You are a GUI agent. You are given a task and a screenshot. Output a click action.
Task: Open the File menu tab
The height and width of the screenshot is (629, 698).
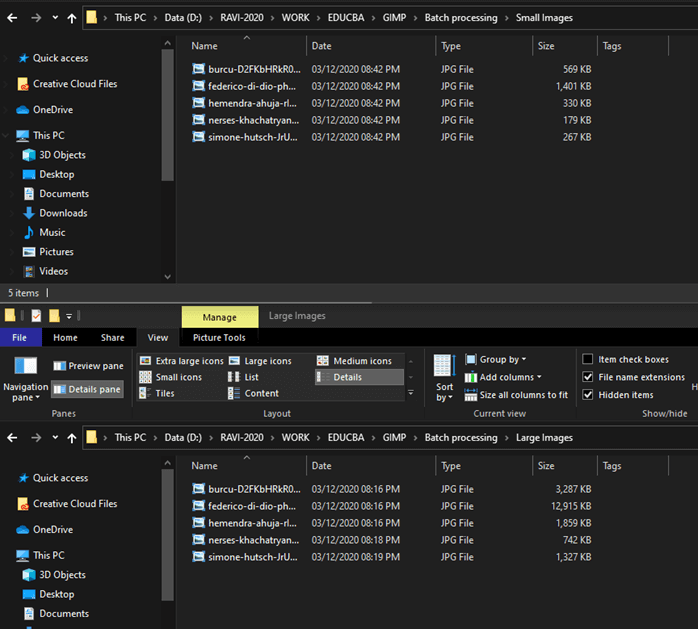click(20, 338)
